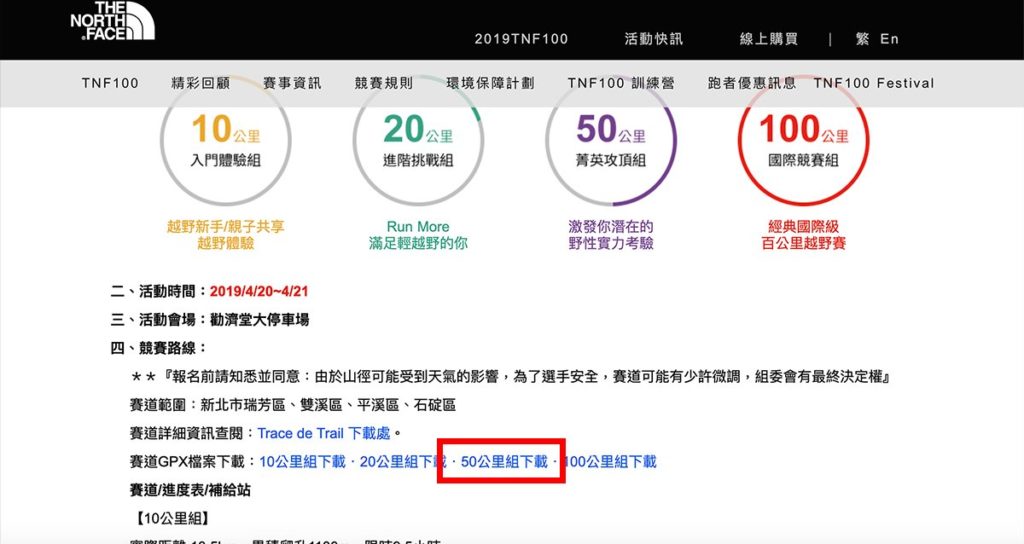Open 精彩回顧 in sub-navigation

(200, 84)
